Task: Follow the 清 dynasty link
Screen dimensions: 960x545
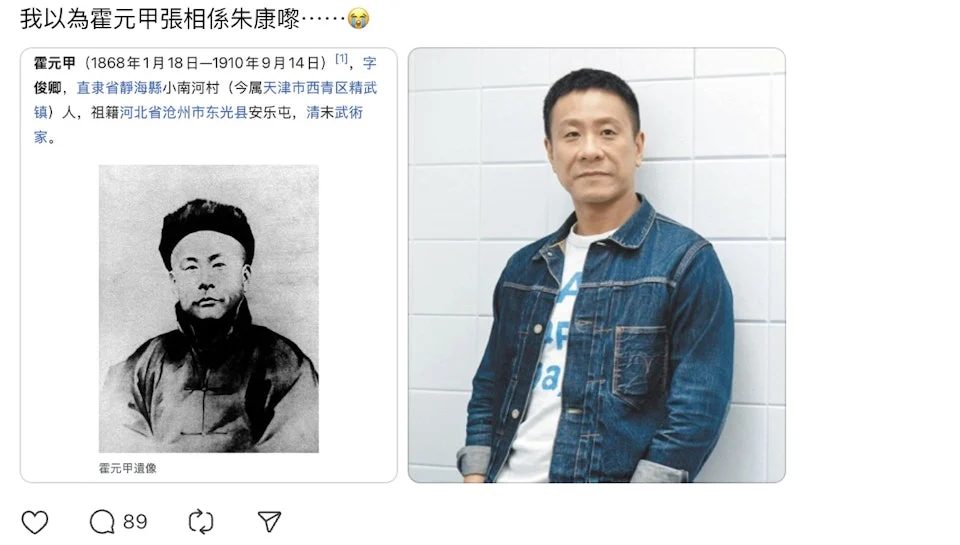Action: [313, 113]
